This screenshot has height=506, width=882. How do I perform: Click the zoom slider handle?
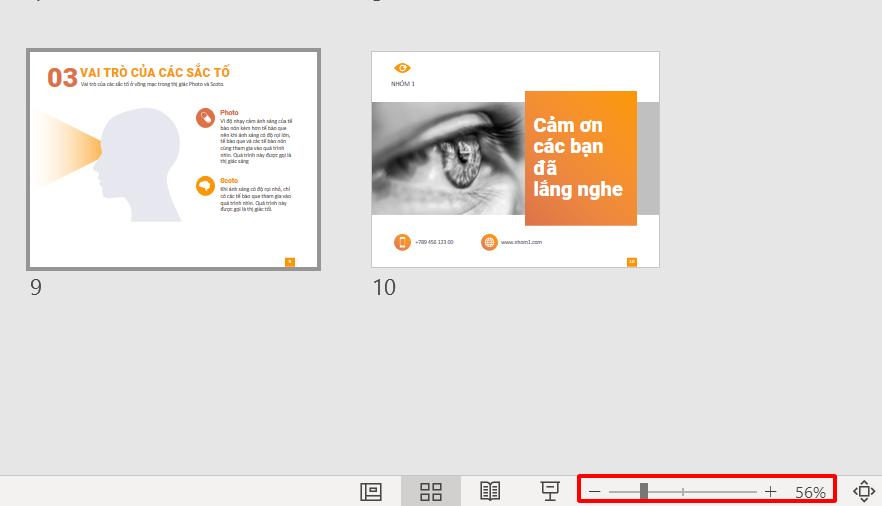644,491
